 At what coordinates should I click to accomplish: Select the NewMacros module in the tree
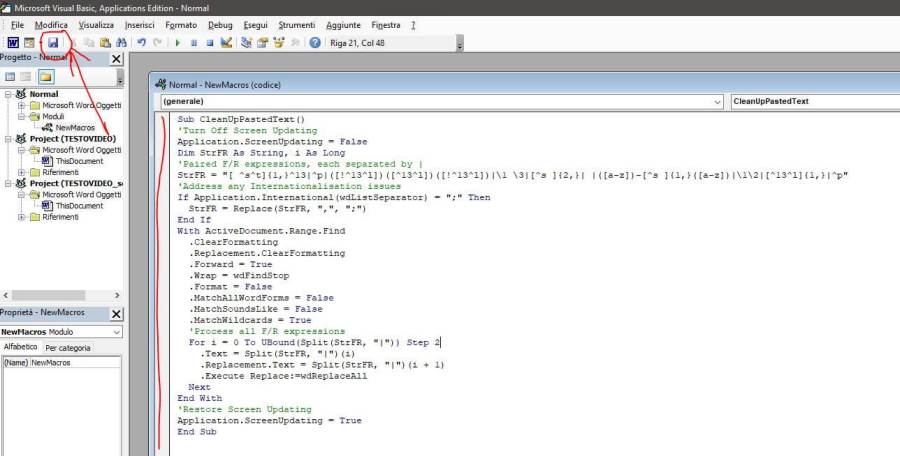pyautogui.click(x=75, y=128)
